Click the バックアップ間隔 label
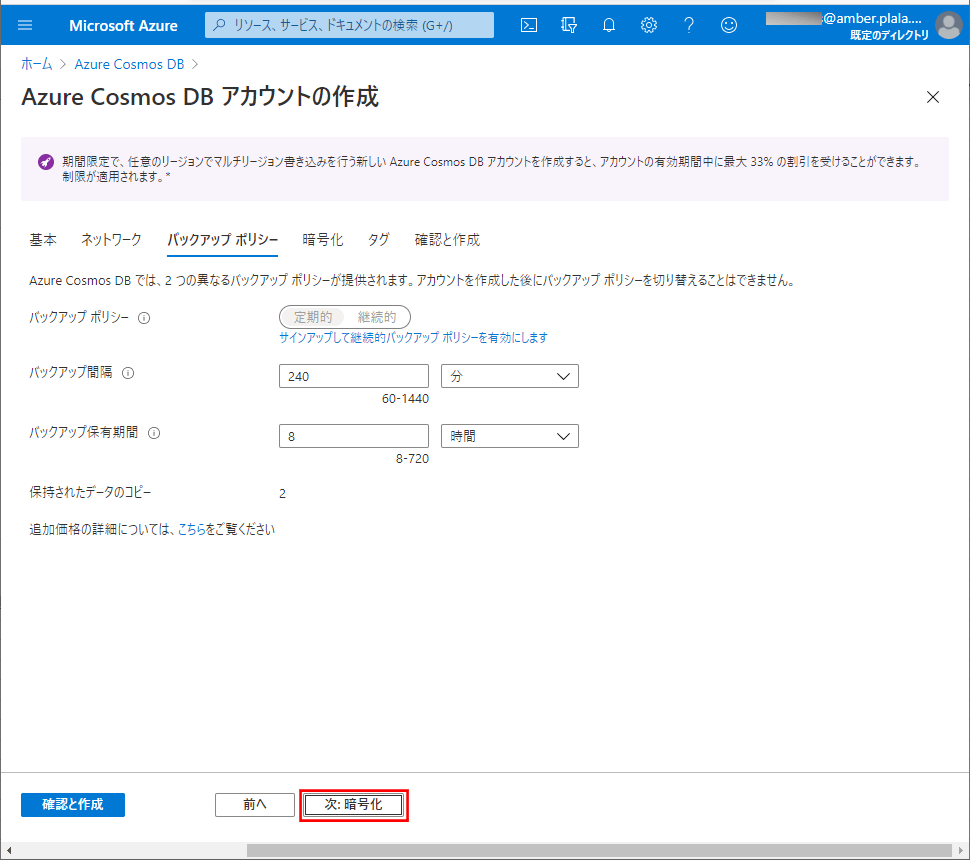The width and height of the screenshot is (970, 860). tap(71, 372)
